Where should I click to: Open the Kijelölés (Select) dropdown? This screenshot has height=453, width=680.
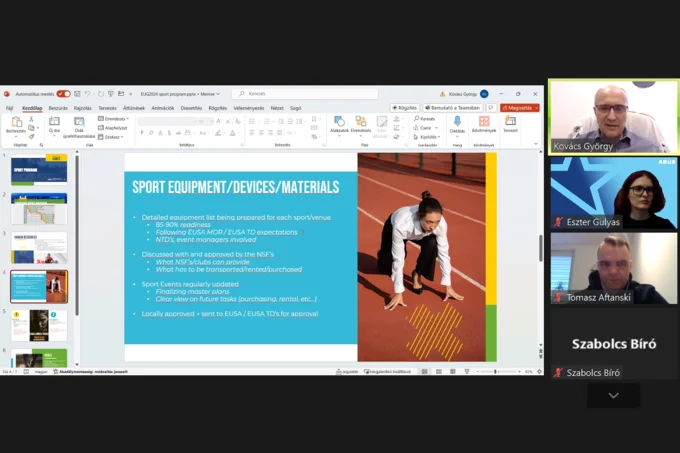coord(428,137)
